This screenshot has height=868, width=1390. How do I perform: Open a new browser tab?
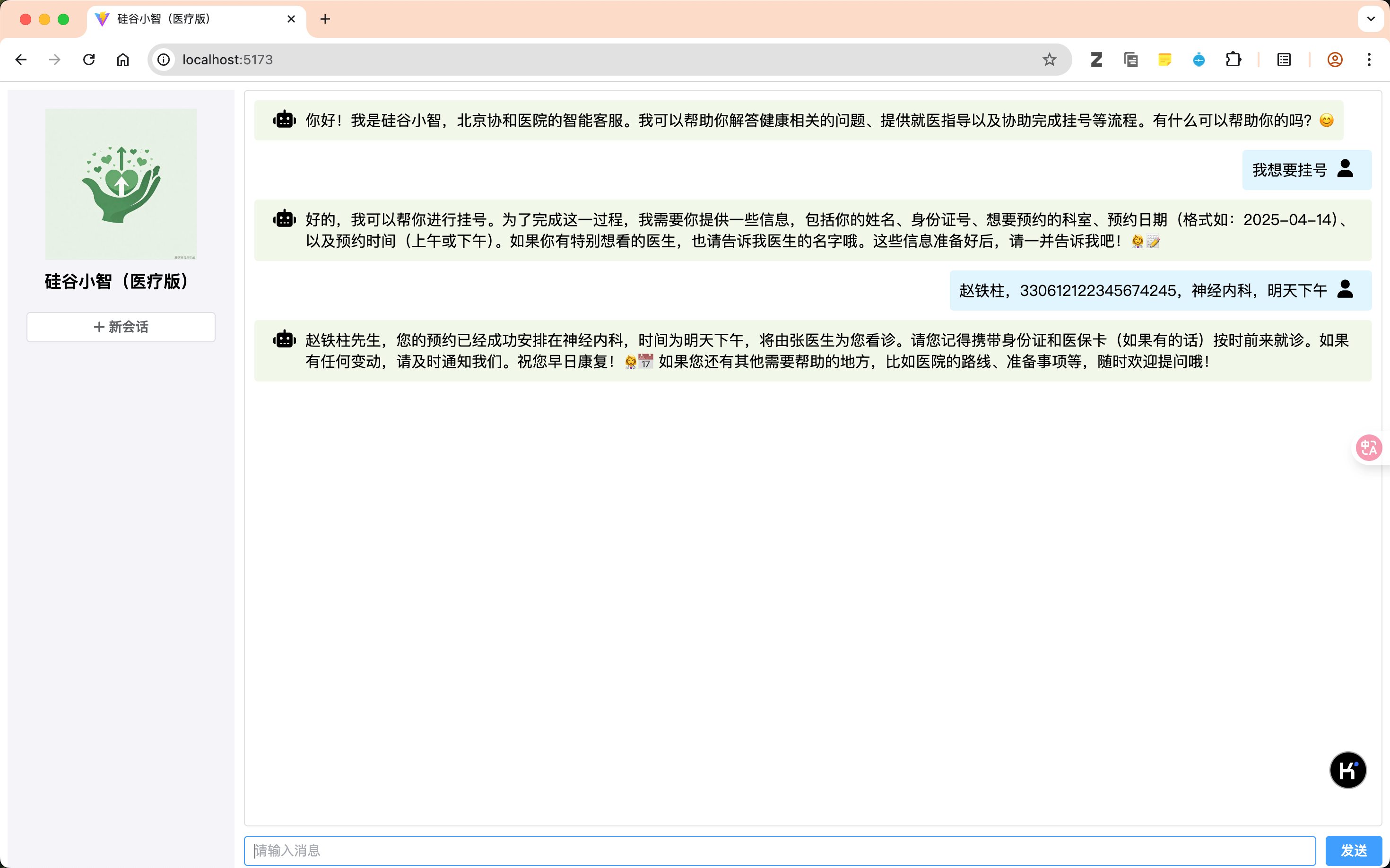325,19
